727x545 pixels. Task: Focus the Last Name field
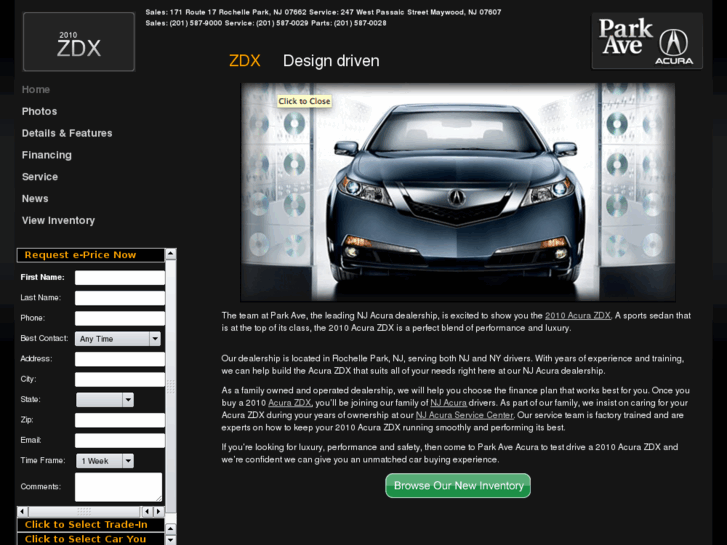tap(120, 298)
